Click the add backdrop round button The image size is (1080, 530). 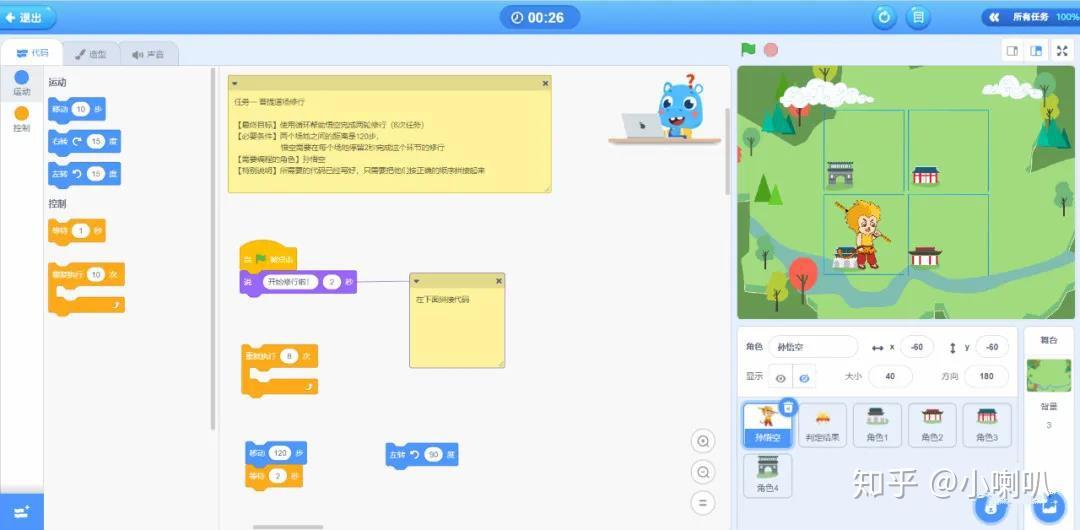1049,508
